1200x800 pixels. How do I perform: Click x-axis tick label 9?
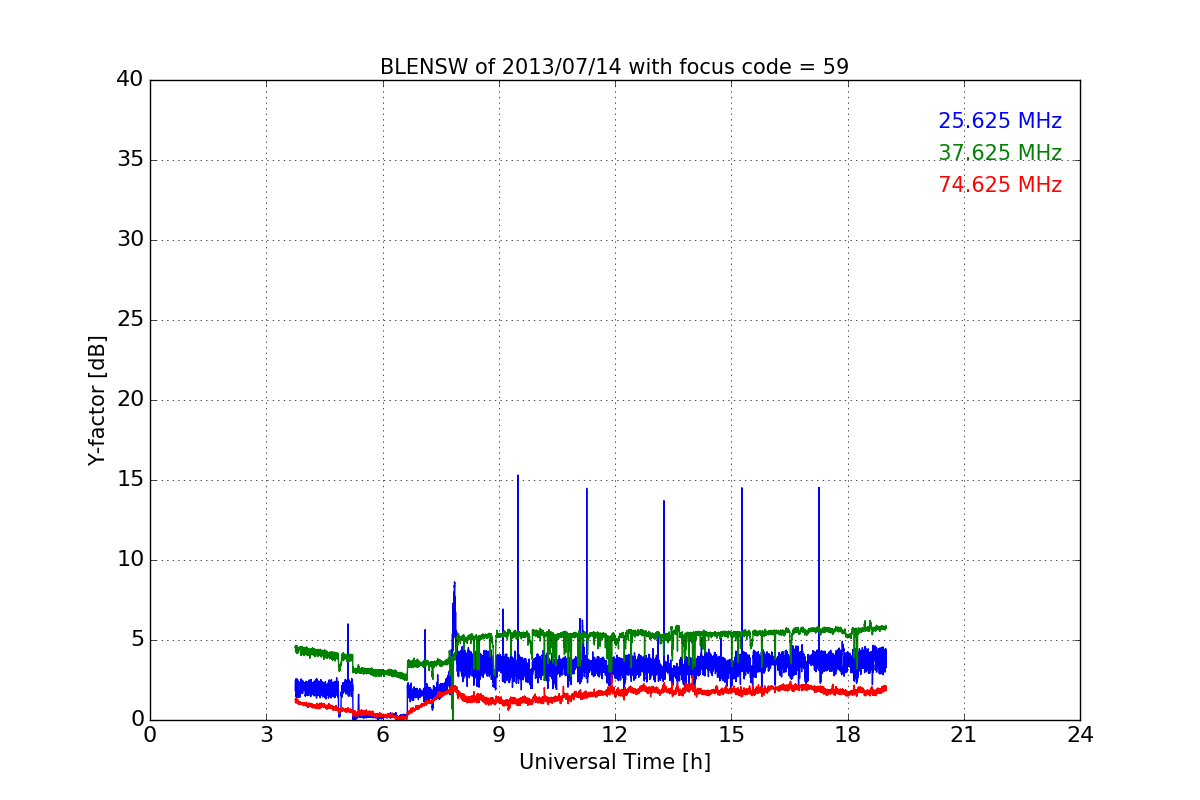(x=499, y=734)
